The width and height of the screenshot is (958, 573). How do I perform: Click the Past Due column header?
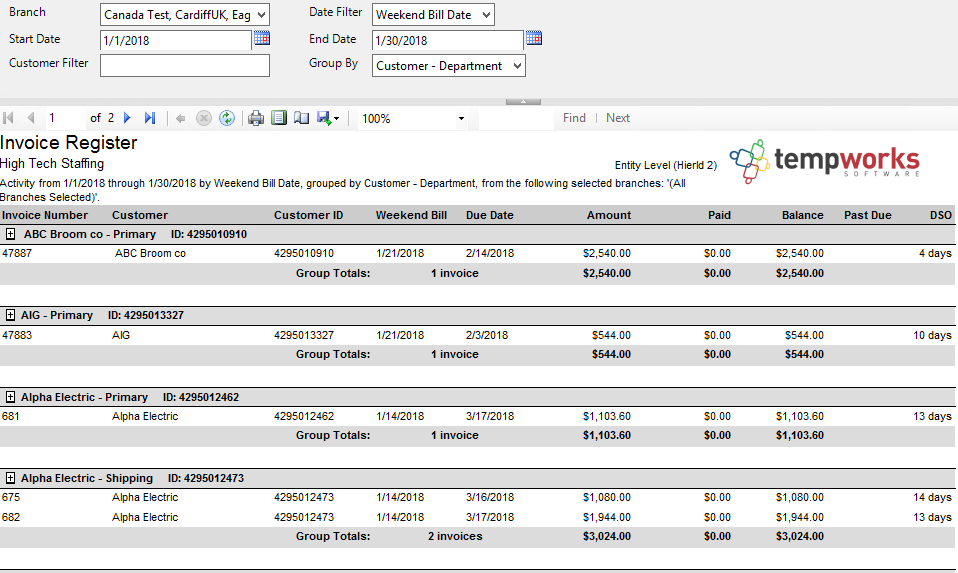(x=868, y=215)
